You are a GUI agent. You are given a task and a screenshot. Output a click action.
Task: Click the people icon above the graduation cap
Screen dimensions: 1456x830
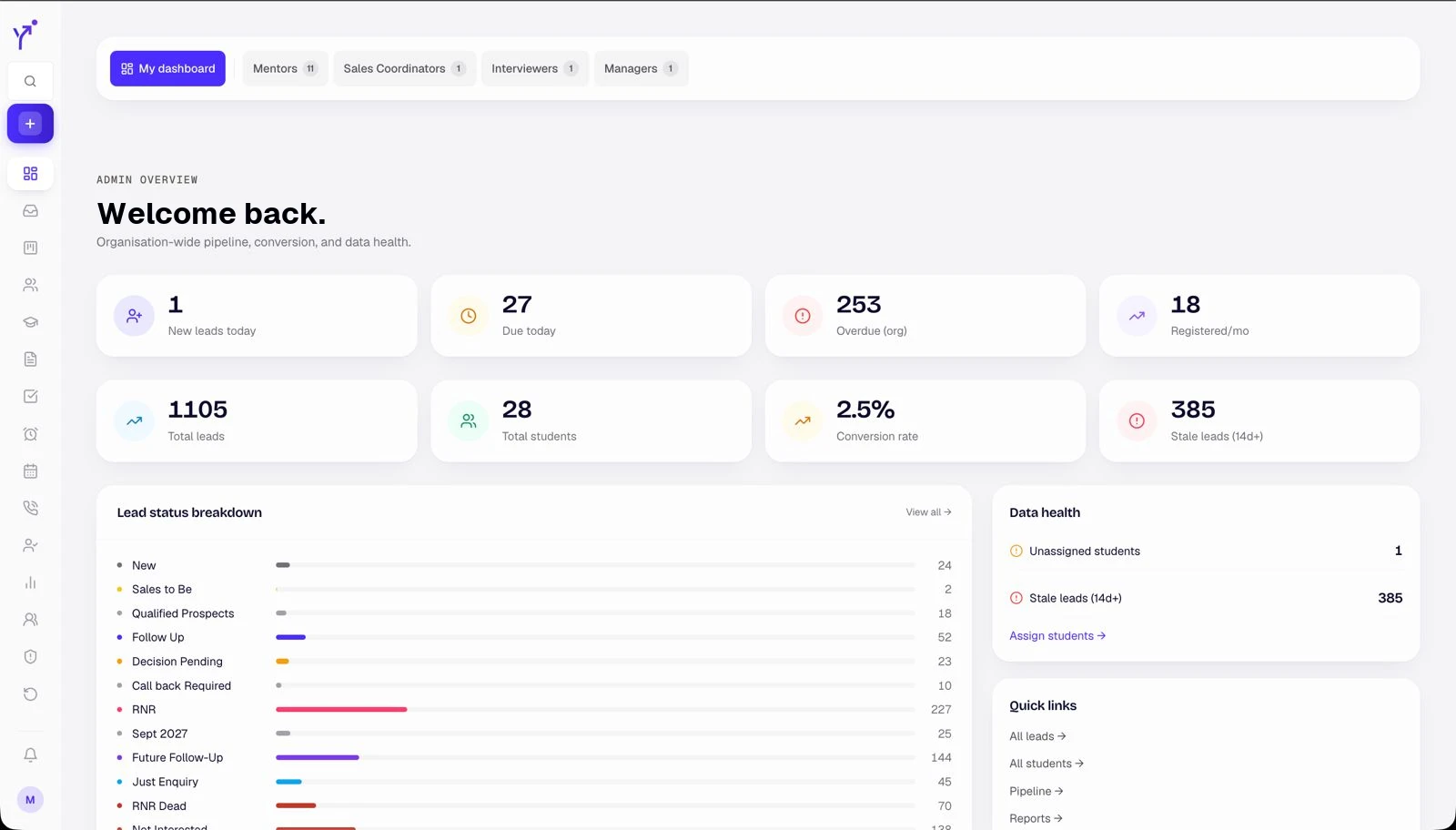30,285
